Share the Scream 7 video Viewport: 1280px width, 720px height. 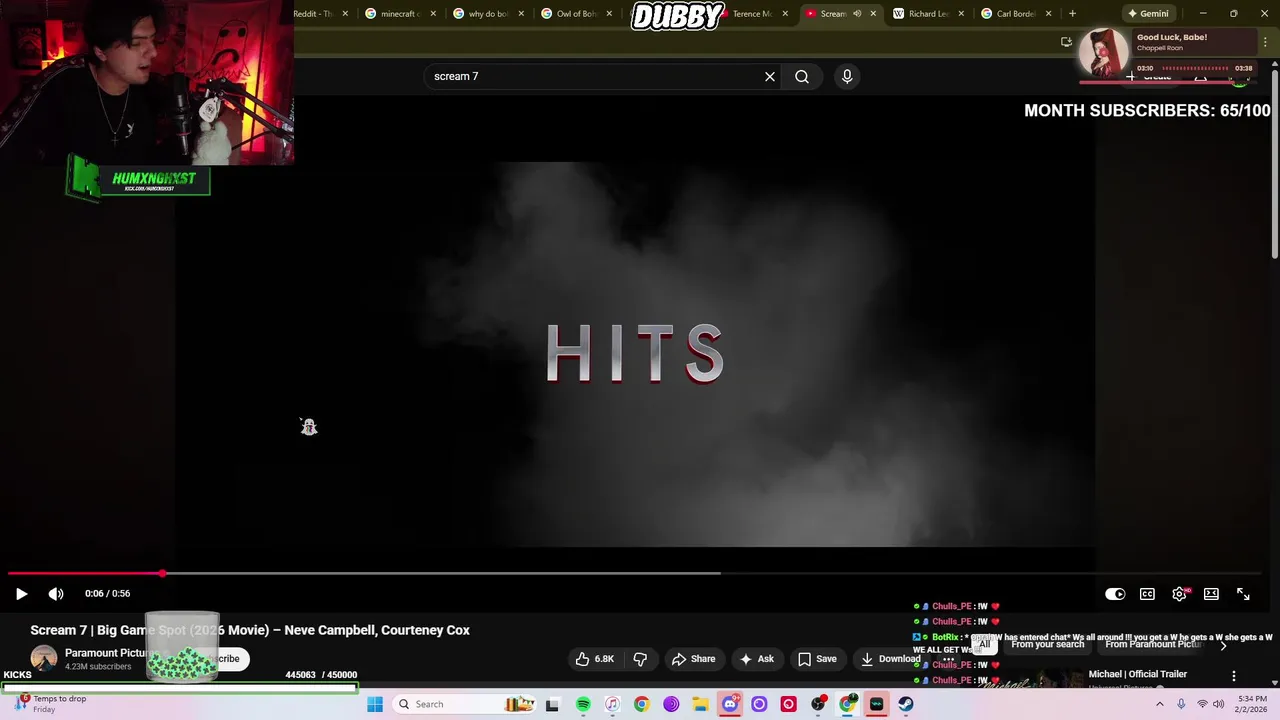pyautogui.click(x=693, y=659)
